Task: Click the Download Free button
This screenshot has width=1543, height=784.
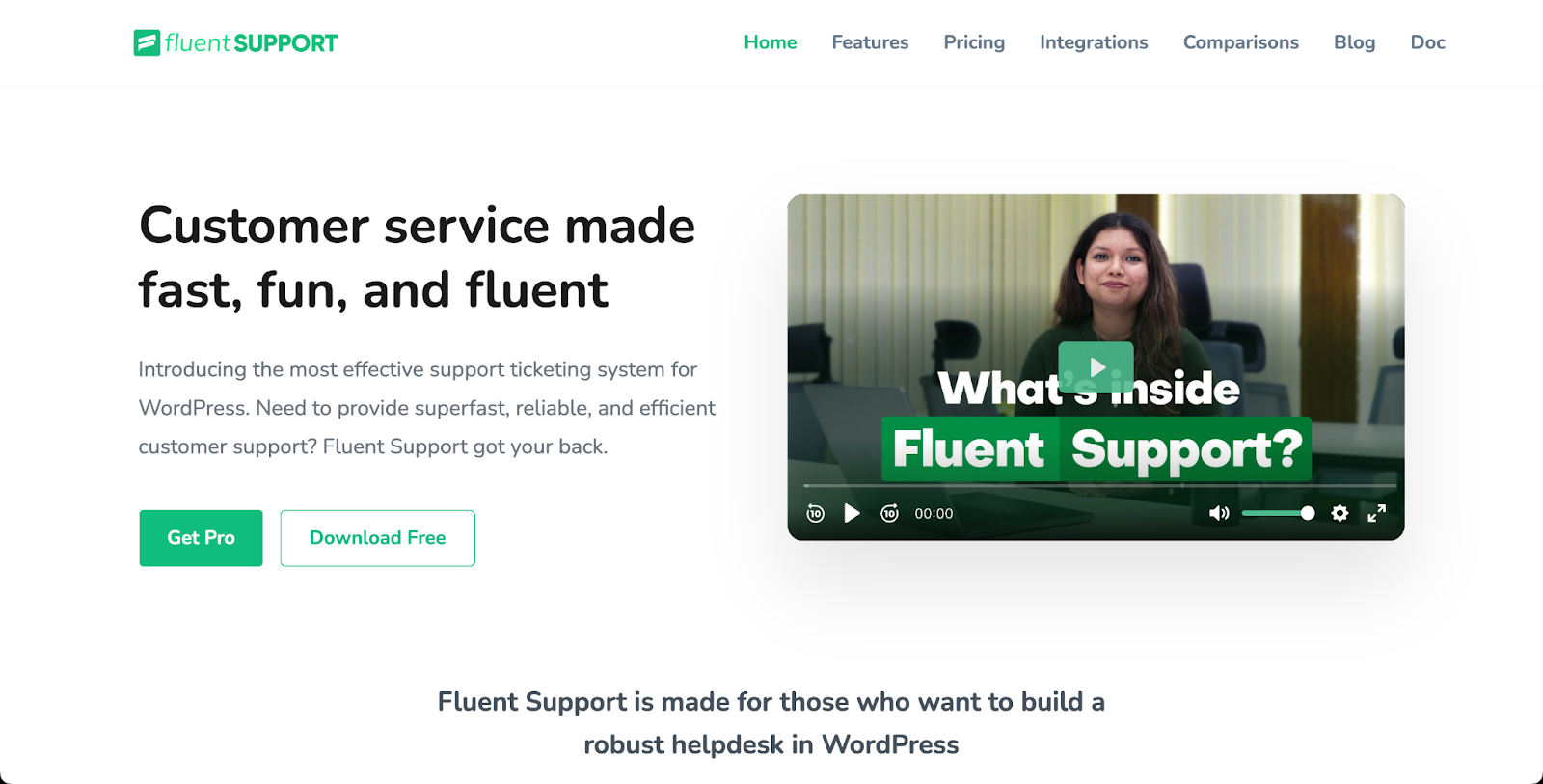Action: [x=378, y=538]
